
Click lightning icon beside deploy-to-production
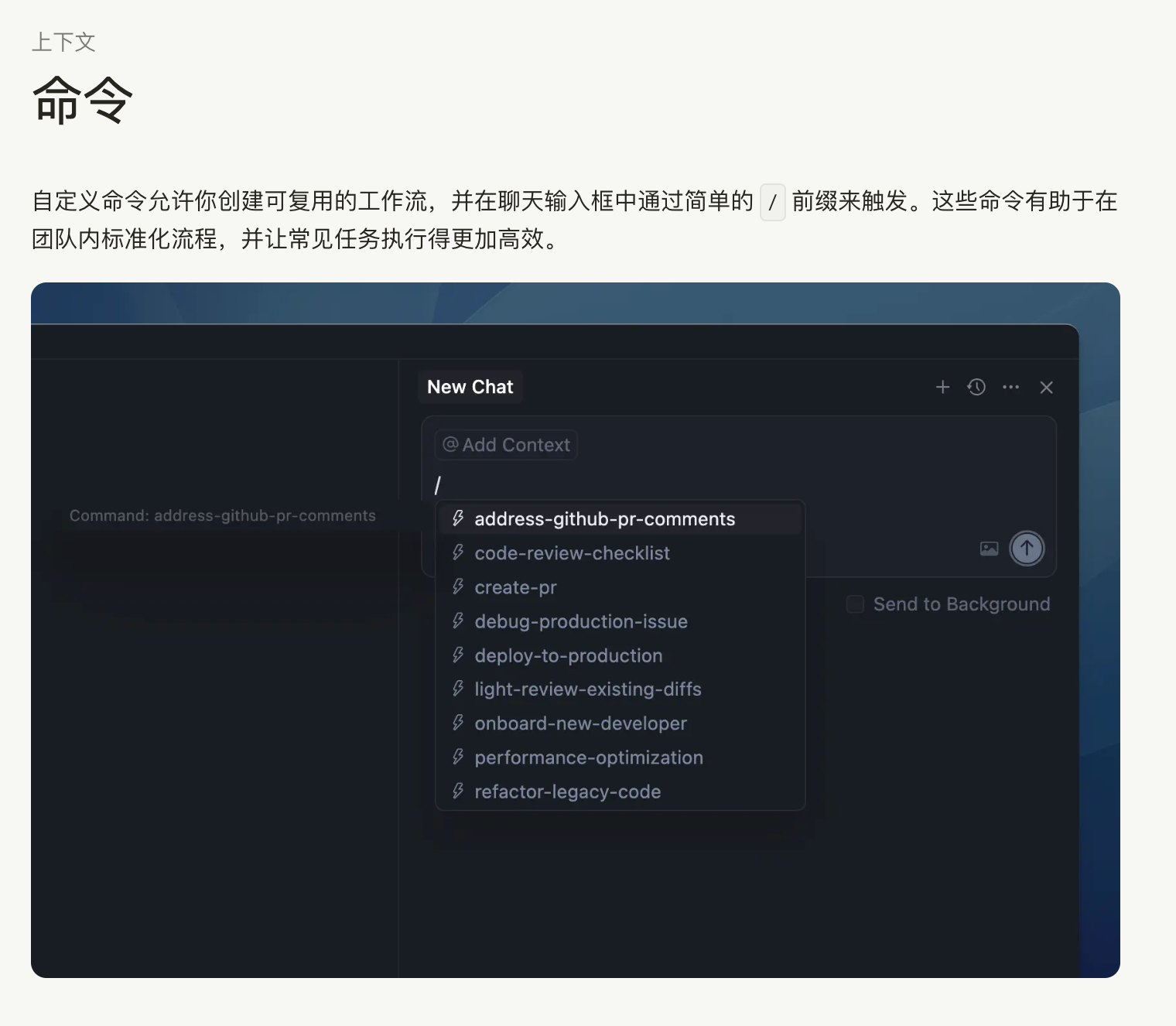click(458, 655)
